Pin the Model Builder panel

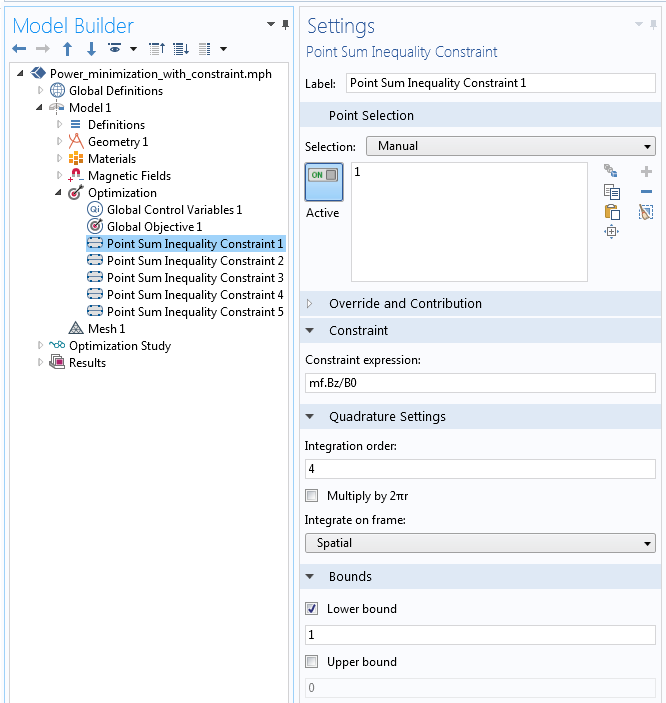pos(285,25)
